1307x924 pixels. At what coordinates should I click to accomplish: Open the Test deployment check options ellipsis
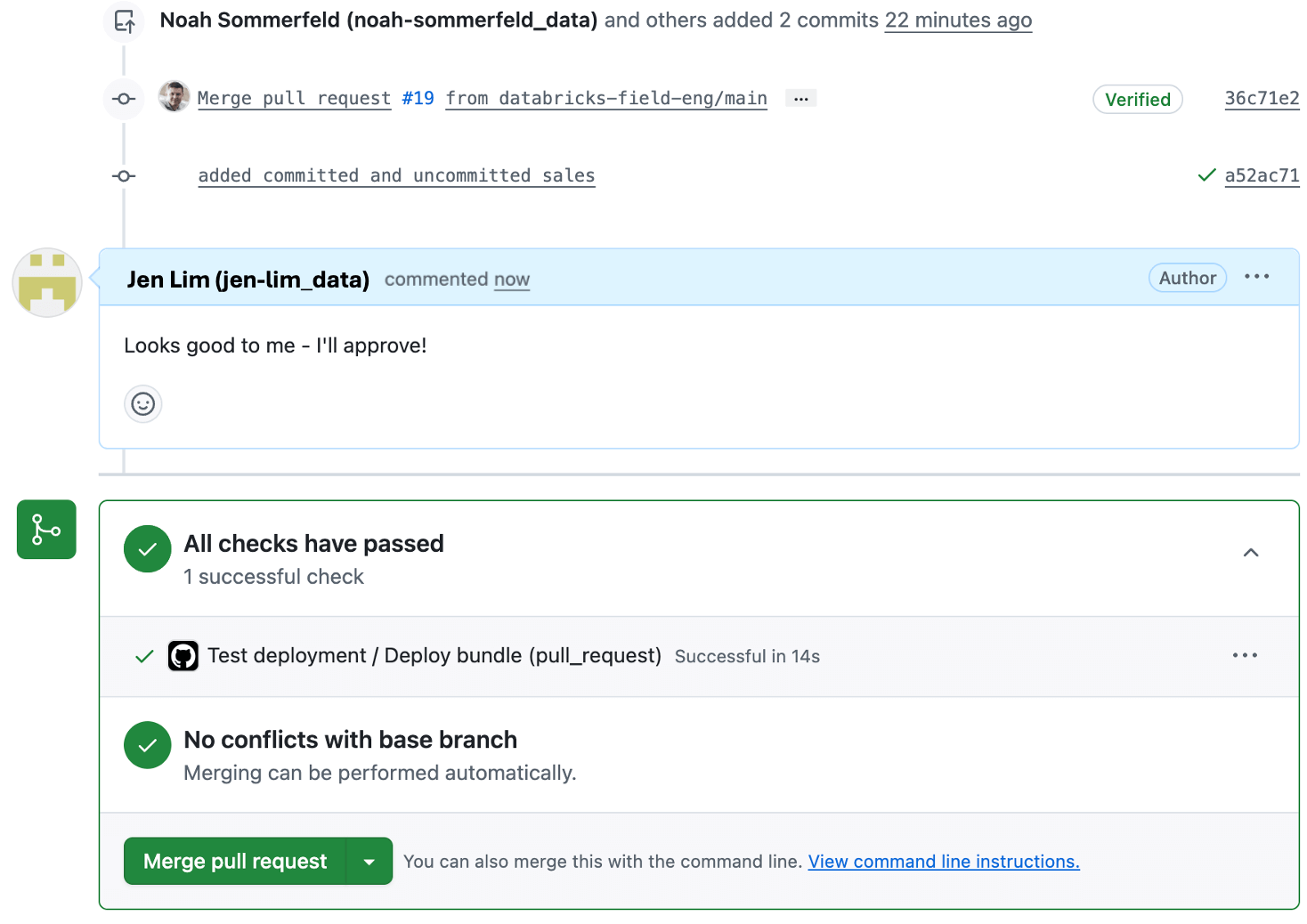[1245, 655]
